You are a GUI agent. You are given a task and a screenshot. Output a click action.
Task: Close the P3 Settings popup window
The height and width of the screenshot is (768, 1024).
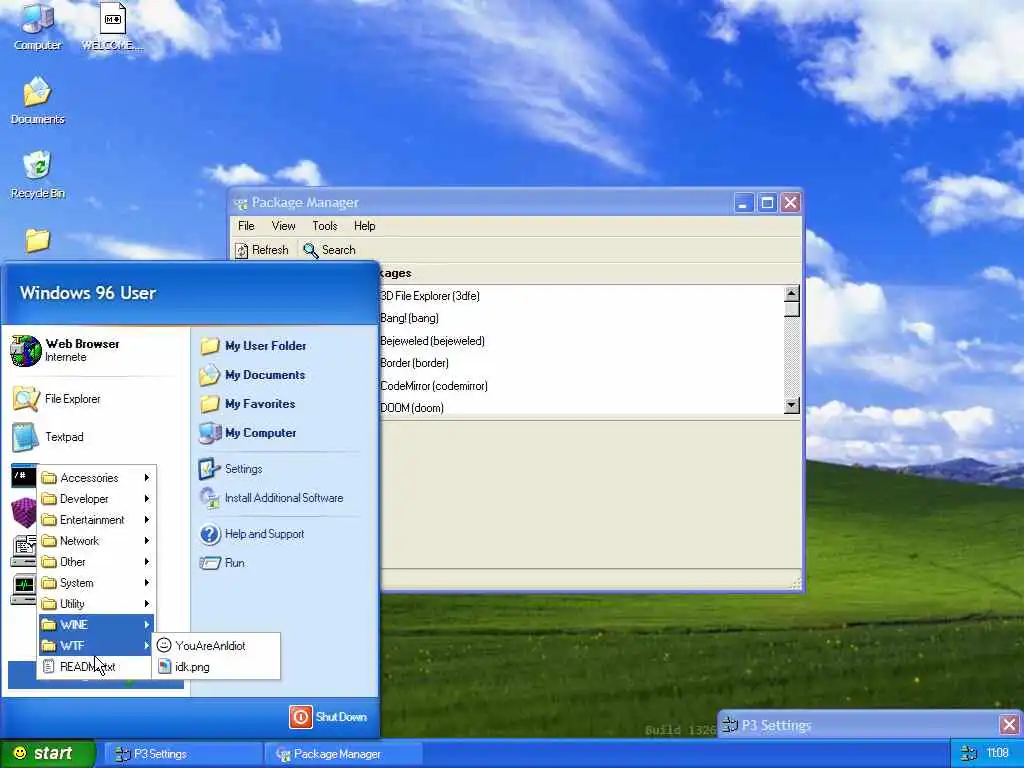click(1009, 725)
